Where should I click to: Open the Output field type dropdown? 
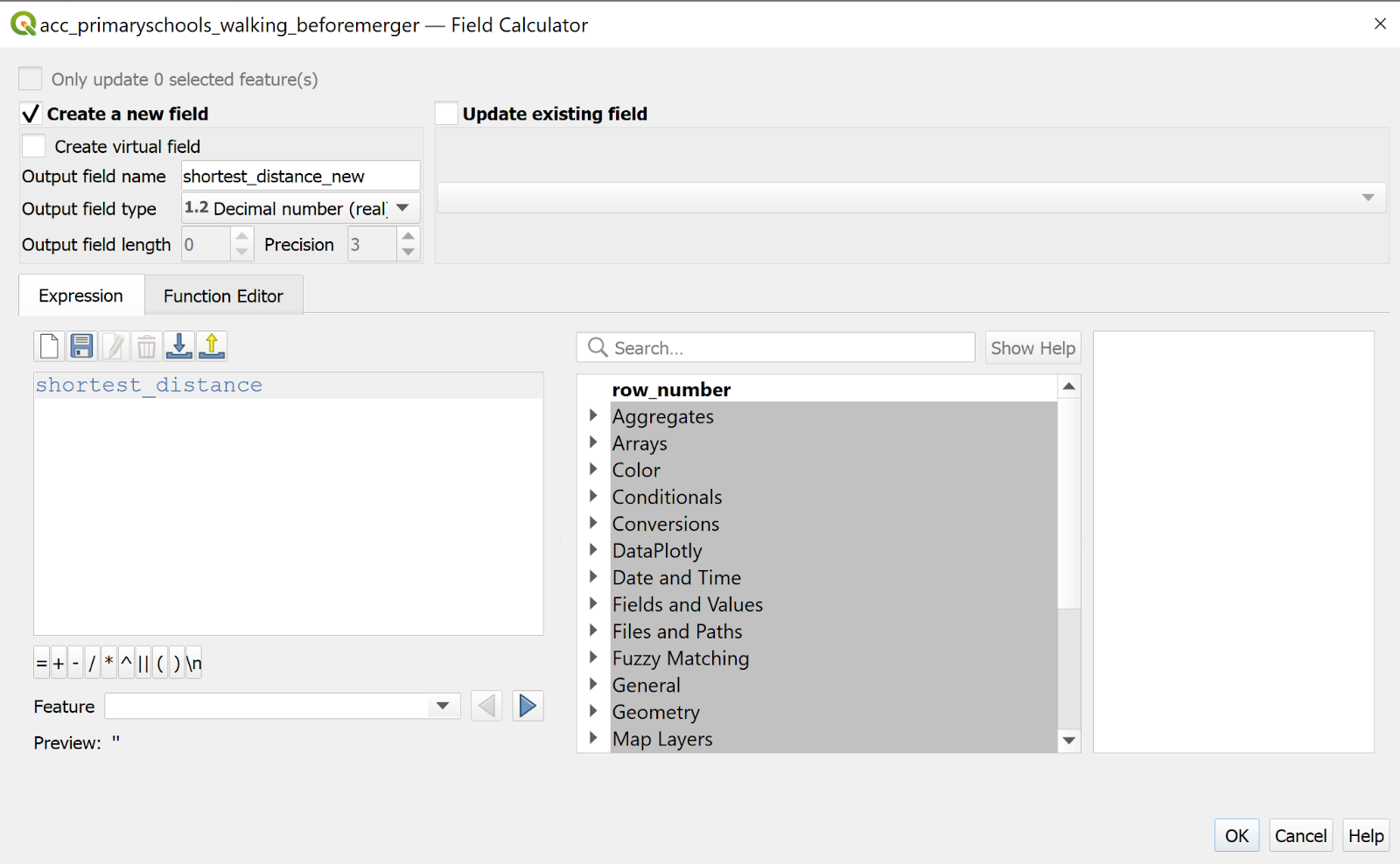[x=300, y=208]
